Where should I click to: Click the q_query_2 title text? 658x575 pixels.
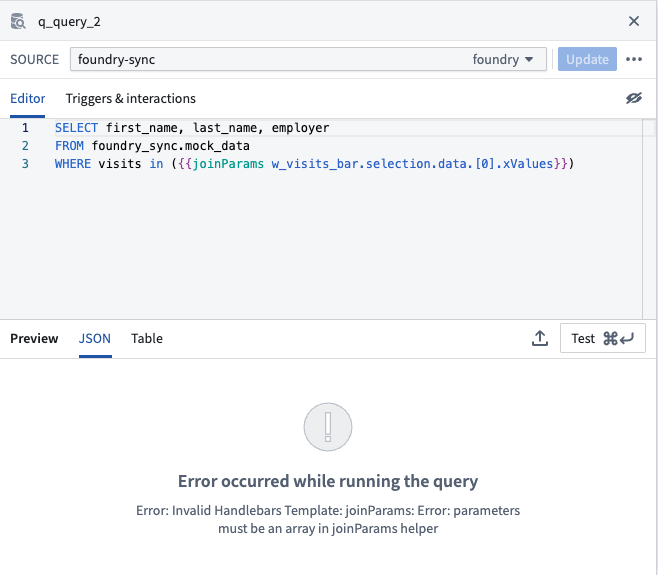pyautogui.click(x=69, y=21)
